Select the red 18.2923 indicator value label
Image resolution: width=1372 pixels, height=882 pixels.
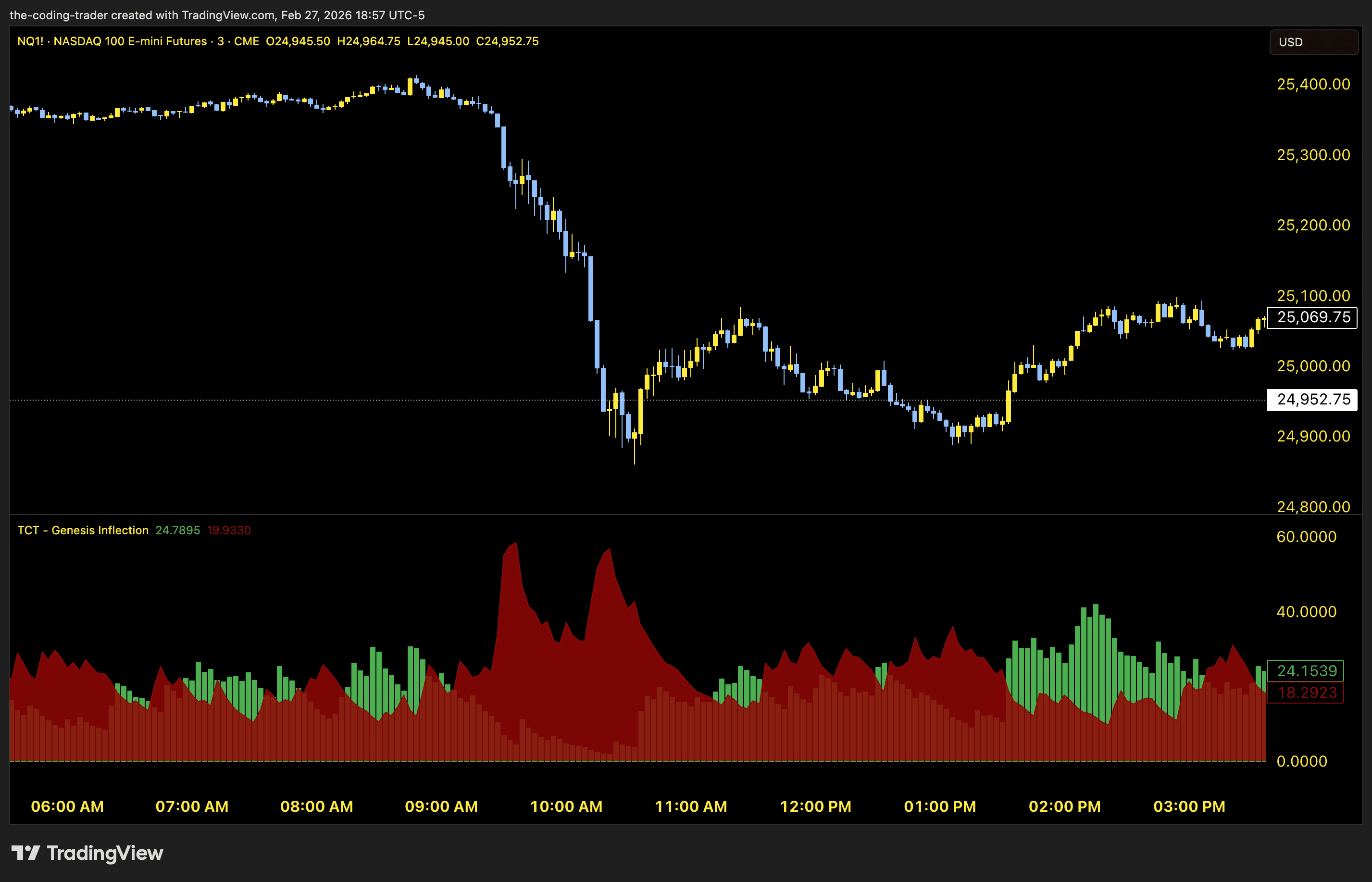pyautogui.click(x=1306, y=693)
